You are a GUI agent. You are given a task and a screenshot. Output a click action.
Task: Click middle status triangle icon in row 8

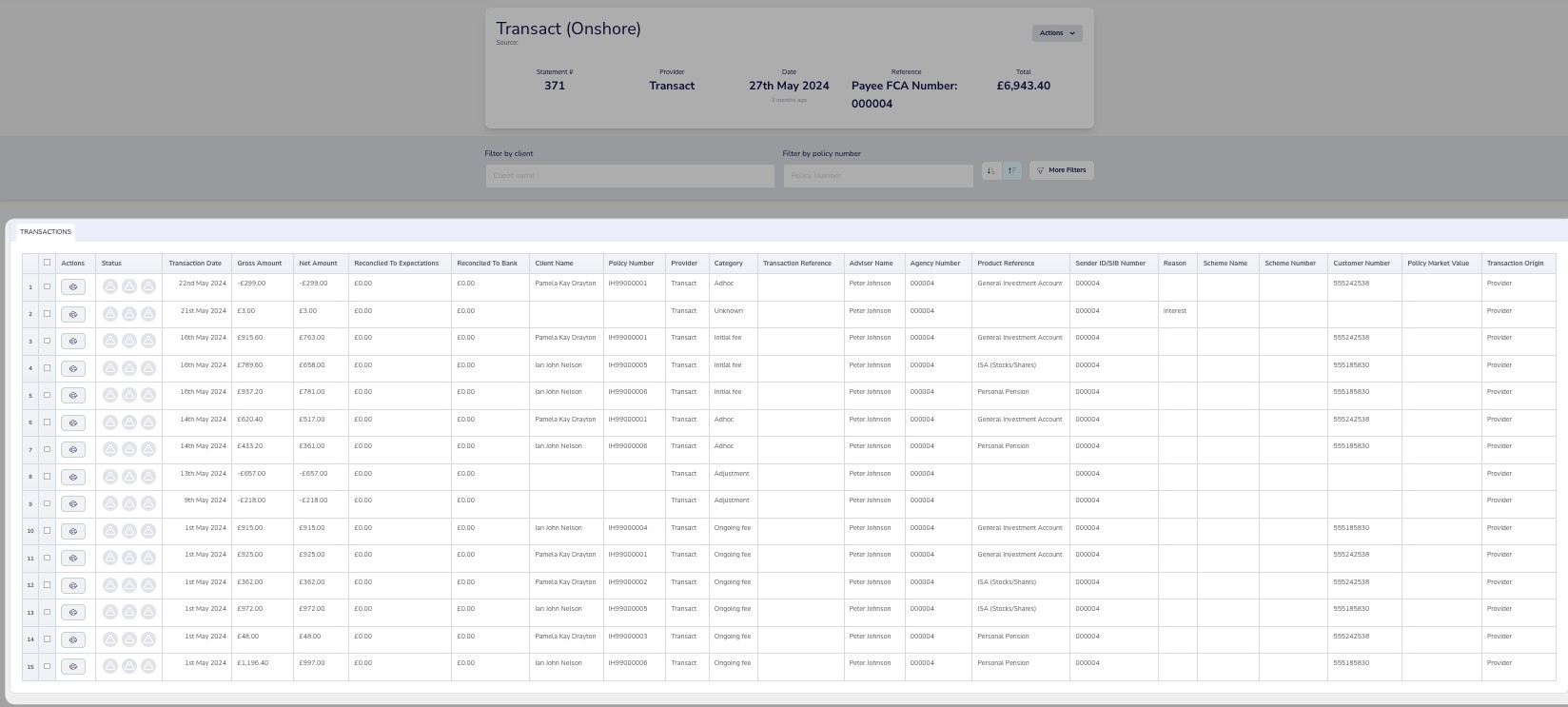129,476
